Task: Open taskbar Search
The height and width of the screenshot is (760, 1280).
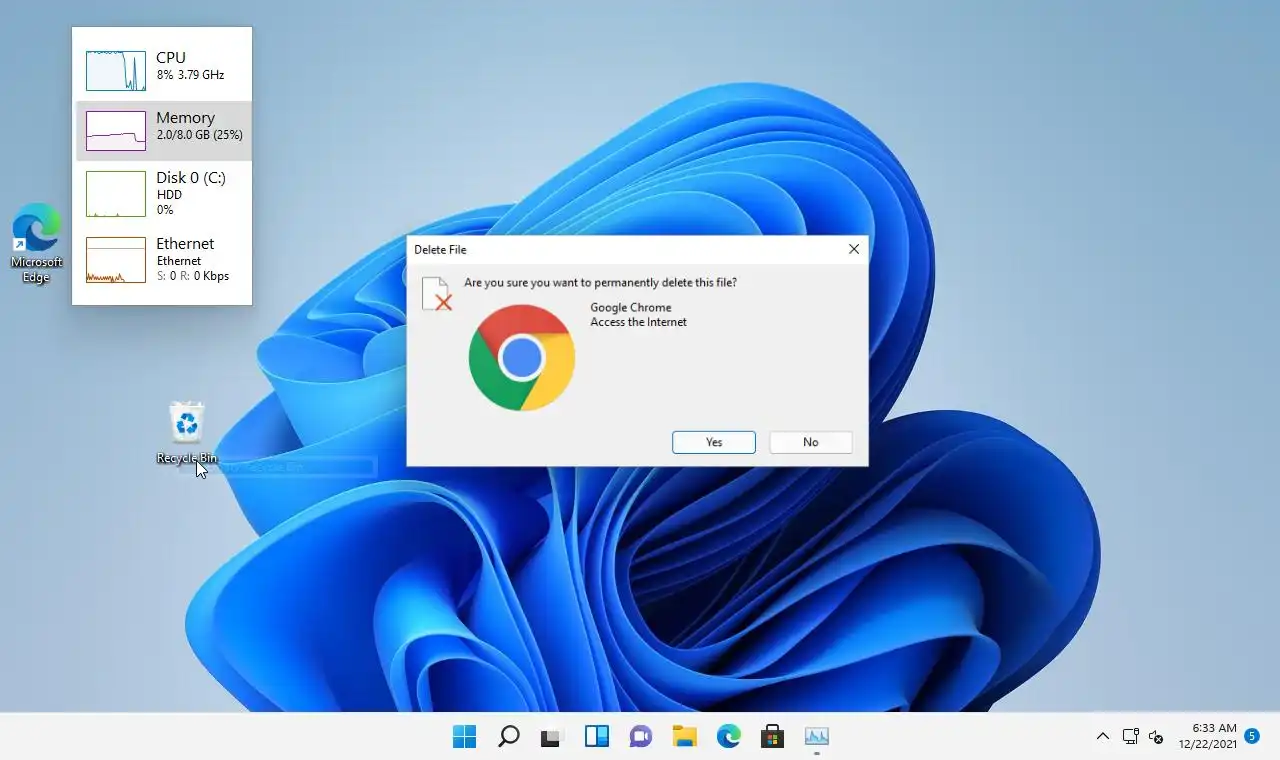Action: 508,737
